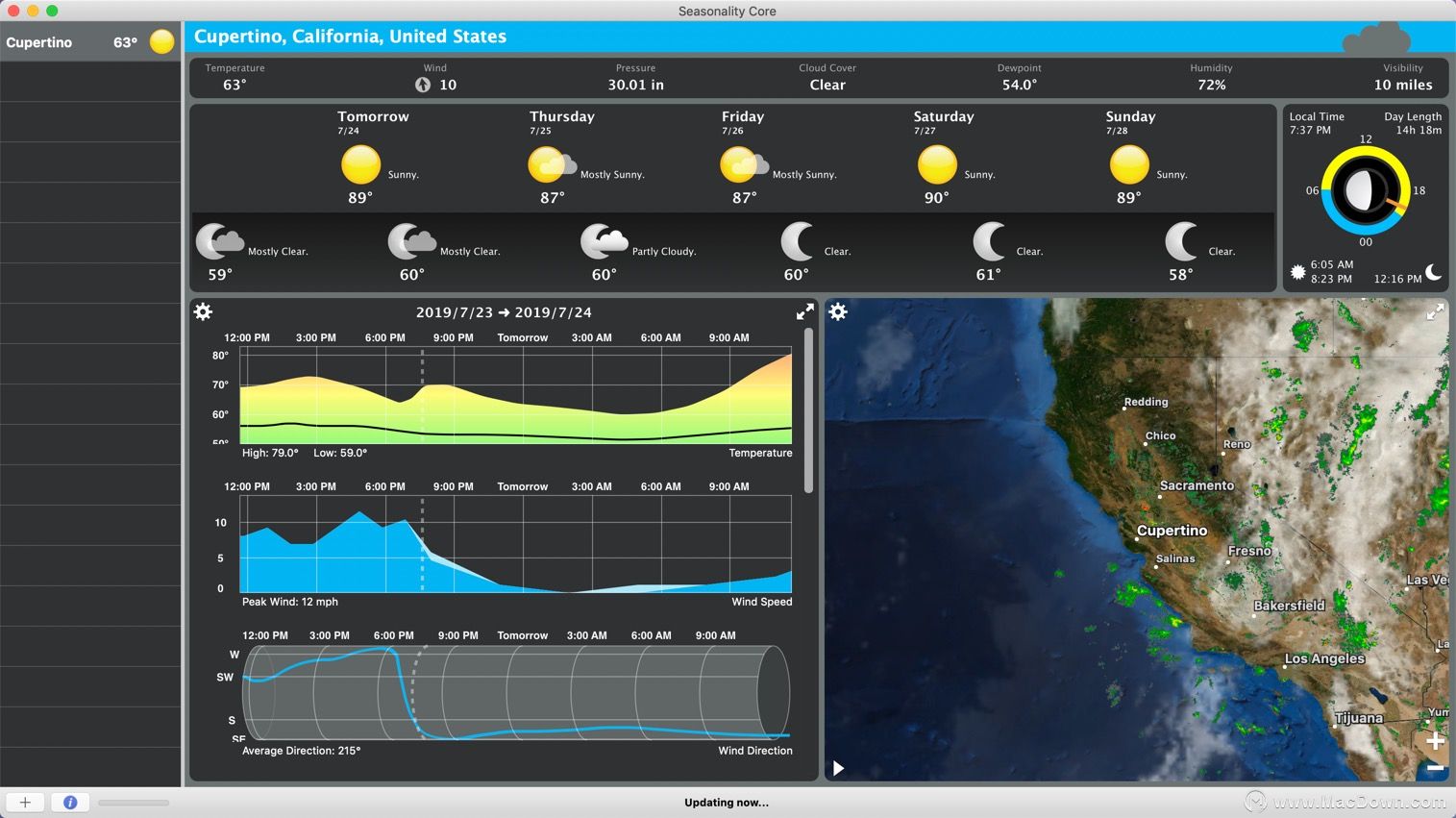This screenshot has width=1456, height=818.
Task: Click the cloud icon in blue header
Action: click(x=1375, y=37)
